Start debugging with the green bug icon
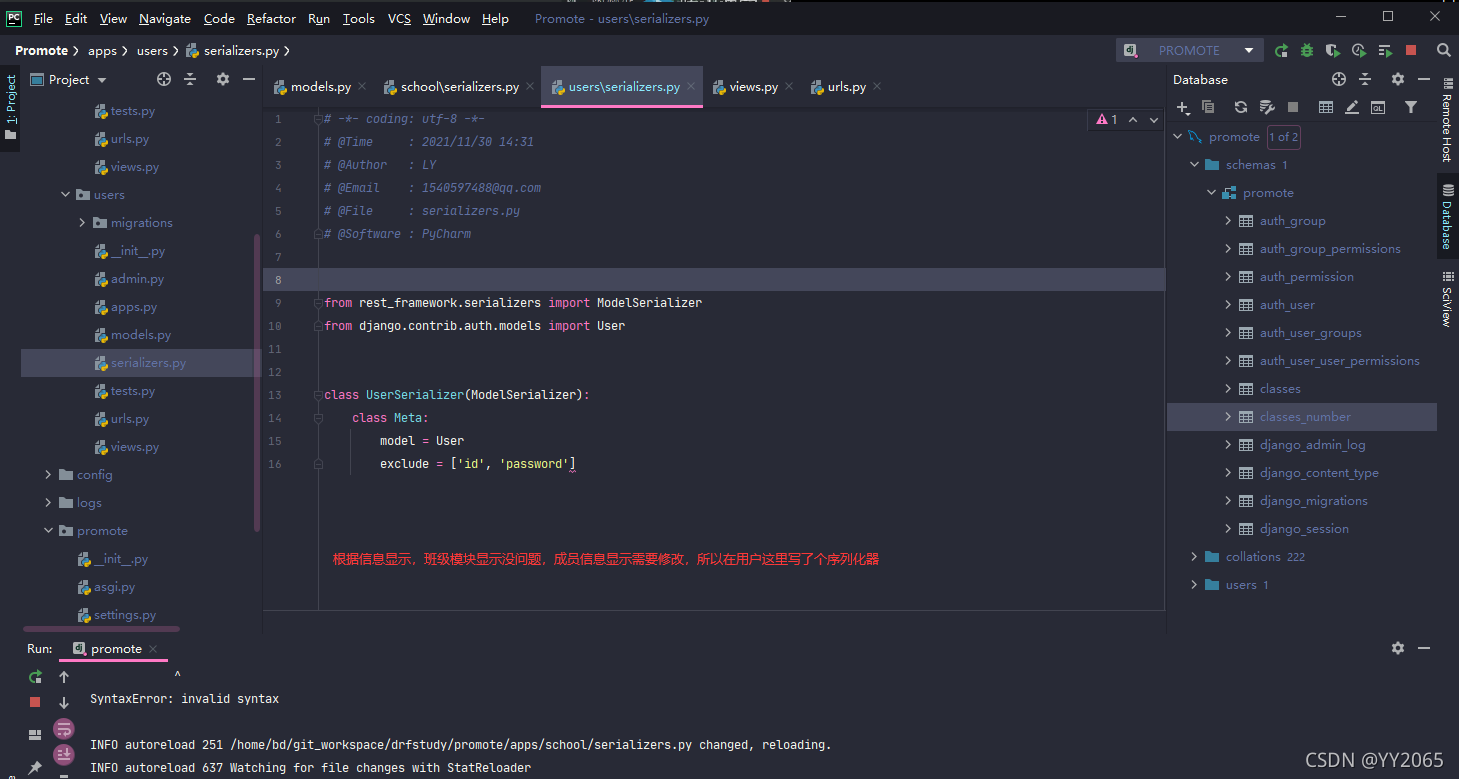This screenshot has height=779, width=1459. (1307, 50)
